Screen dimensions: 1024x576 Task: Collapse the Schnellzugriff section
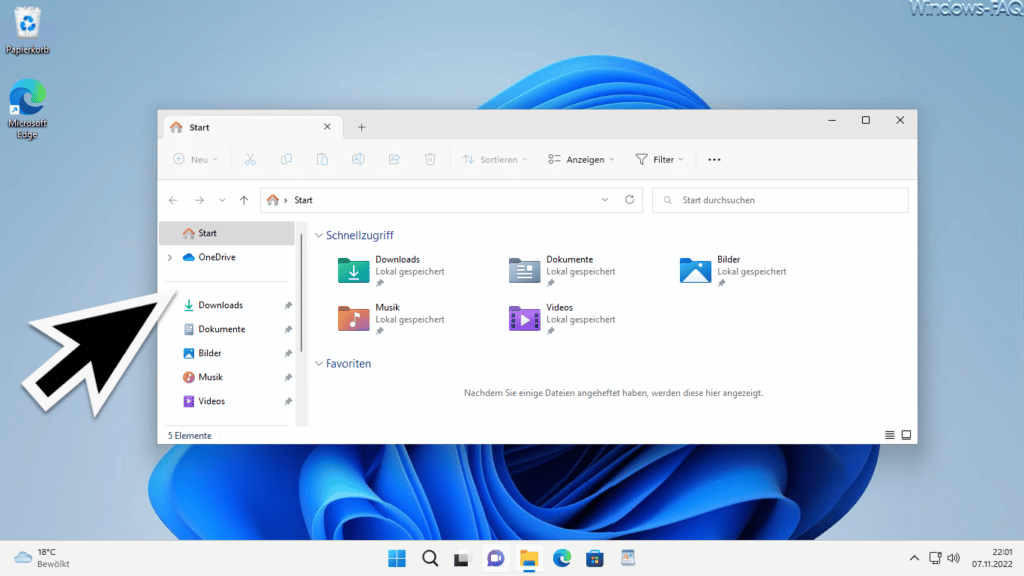coord(319,235)
